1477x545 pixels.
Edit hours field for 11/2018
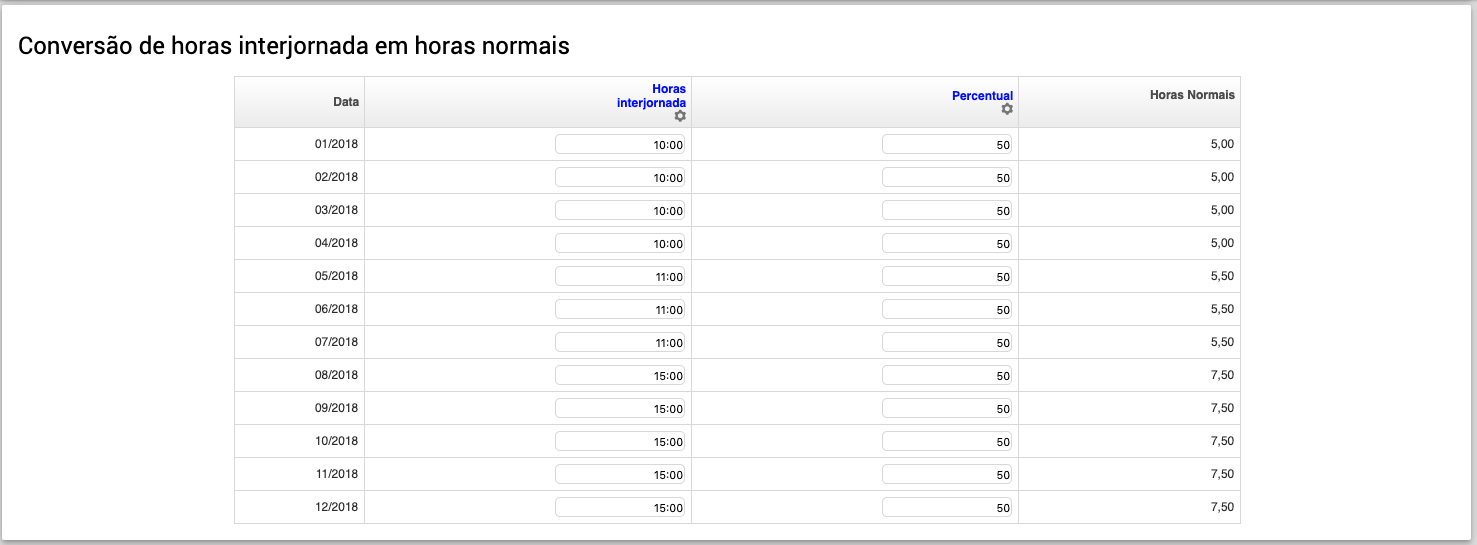point(620,474)
